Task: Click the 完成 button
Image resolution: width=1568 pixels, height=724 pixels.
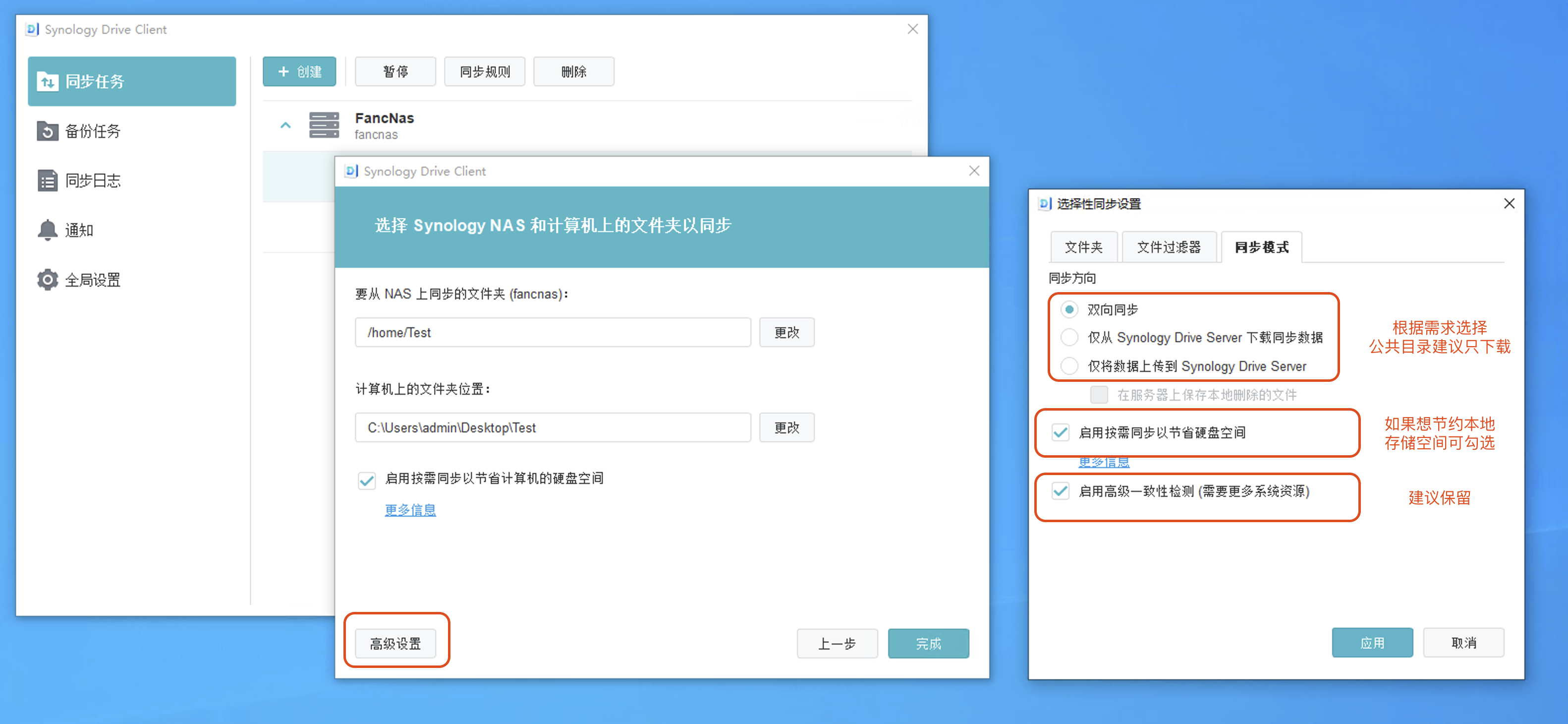Action: point(928,644)
